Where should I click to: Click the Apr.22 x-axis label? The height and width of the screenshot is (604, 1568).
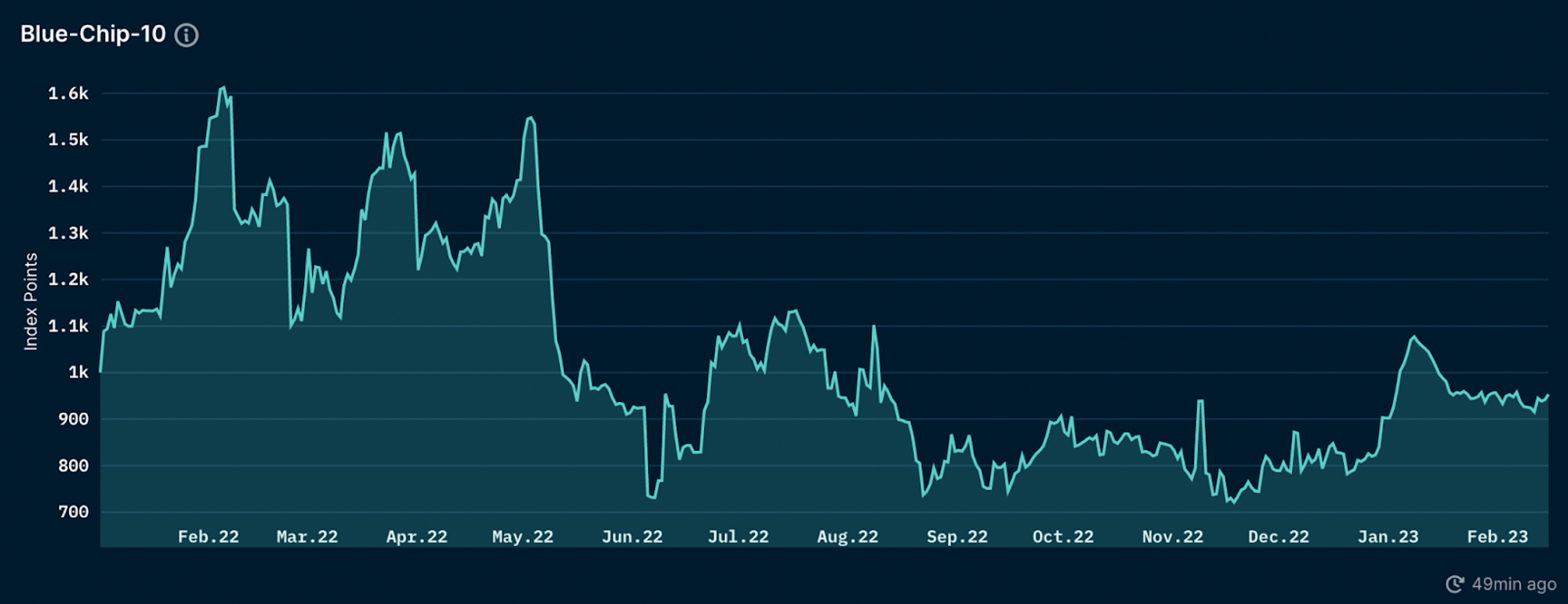click(417, 537)
